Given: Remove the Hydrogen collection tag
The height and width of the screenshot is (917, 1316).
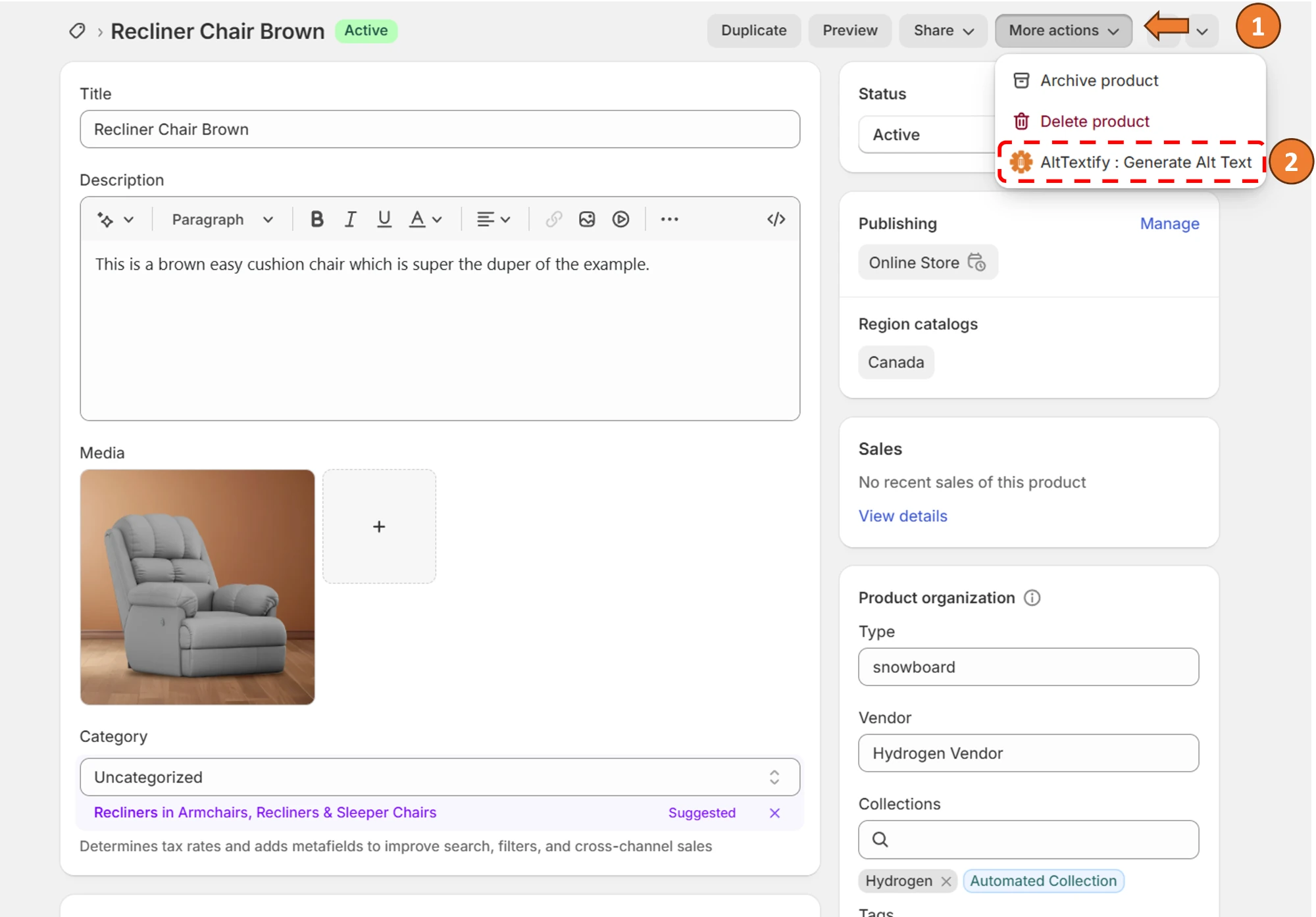Looking at the screenshot, I should pyautogui.click(x=947, y=881).
